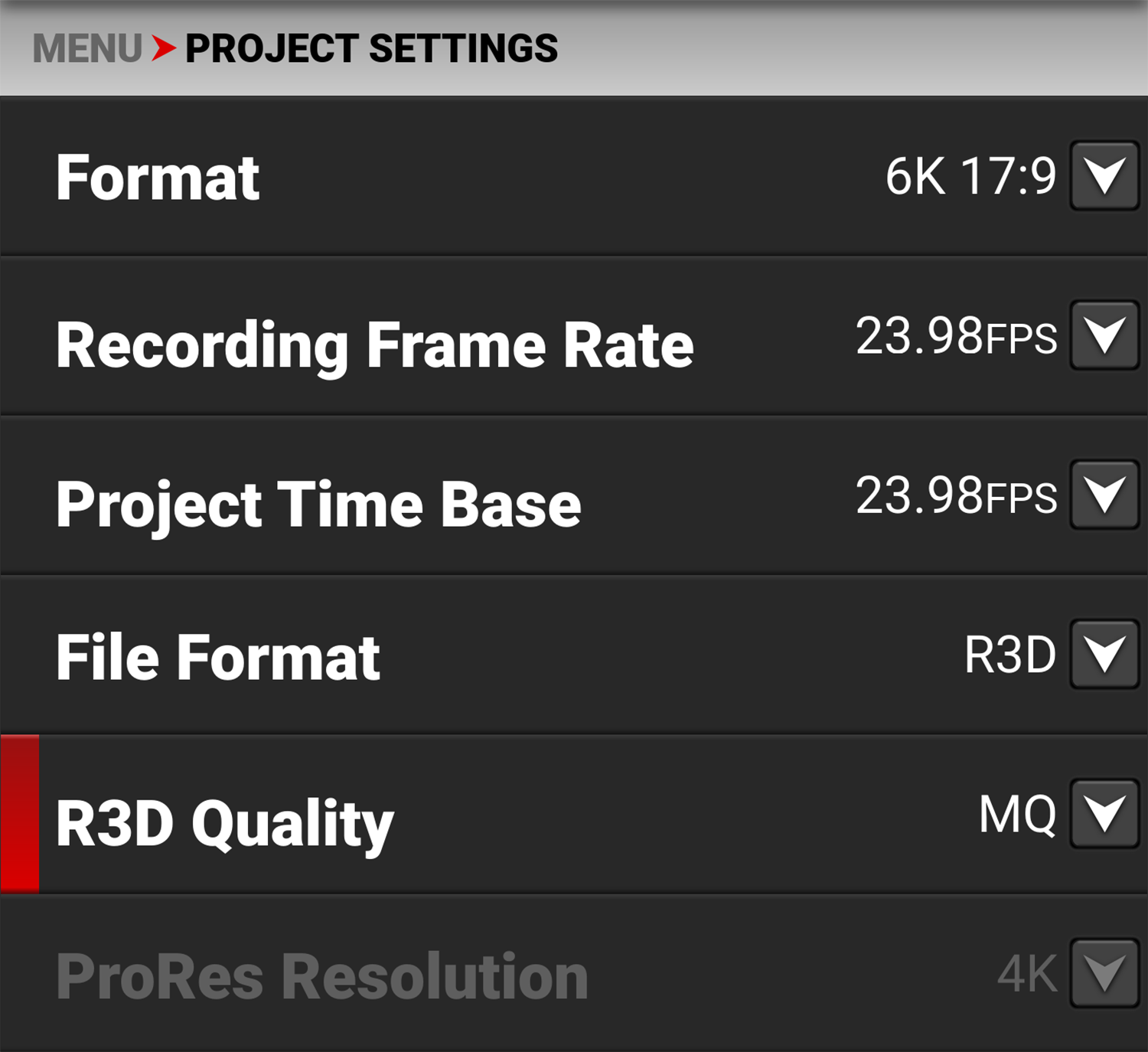This screenshot has width=1148, height=1052.
Task: Click the ProRes Resolution dropdown arrow
Action: point(1104,973)
